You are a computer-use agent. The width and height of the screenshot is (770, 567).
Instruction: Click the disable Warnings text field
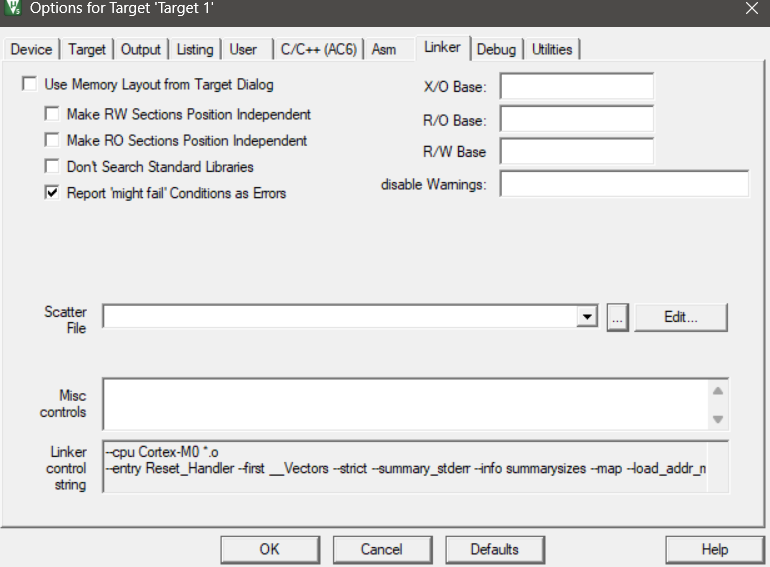[623, 184]
